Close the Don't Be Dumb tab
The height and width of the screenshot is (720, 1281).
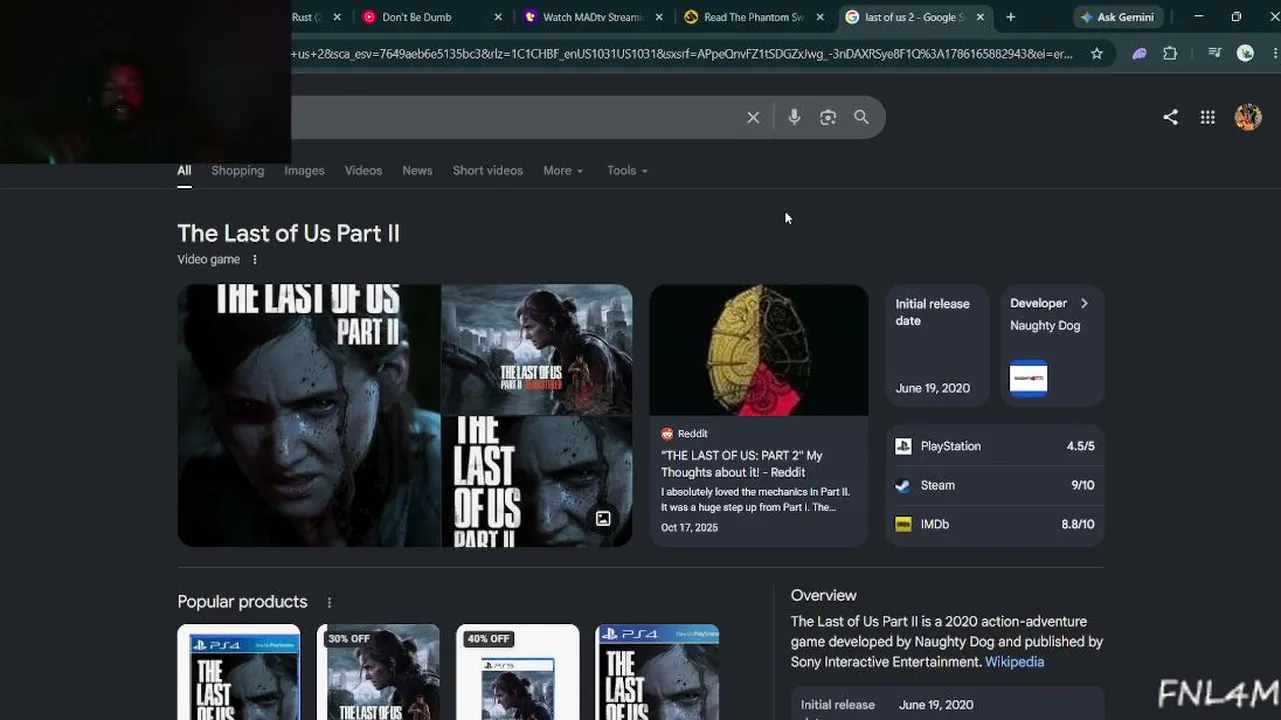tap(498, 17)
